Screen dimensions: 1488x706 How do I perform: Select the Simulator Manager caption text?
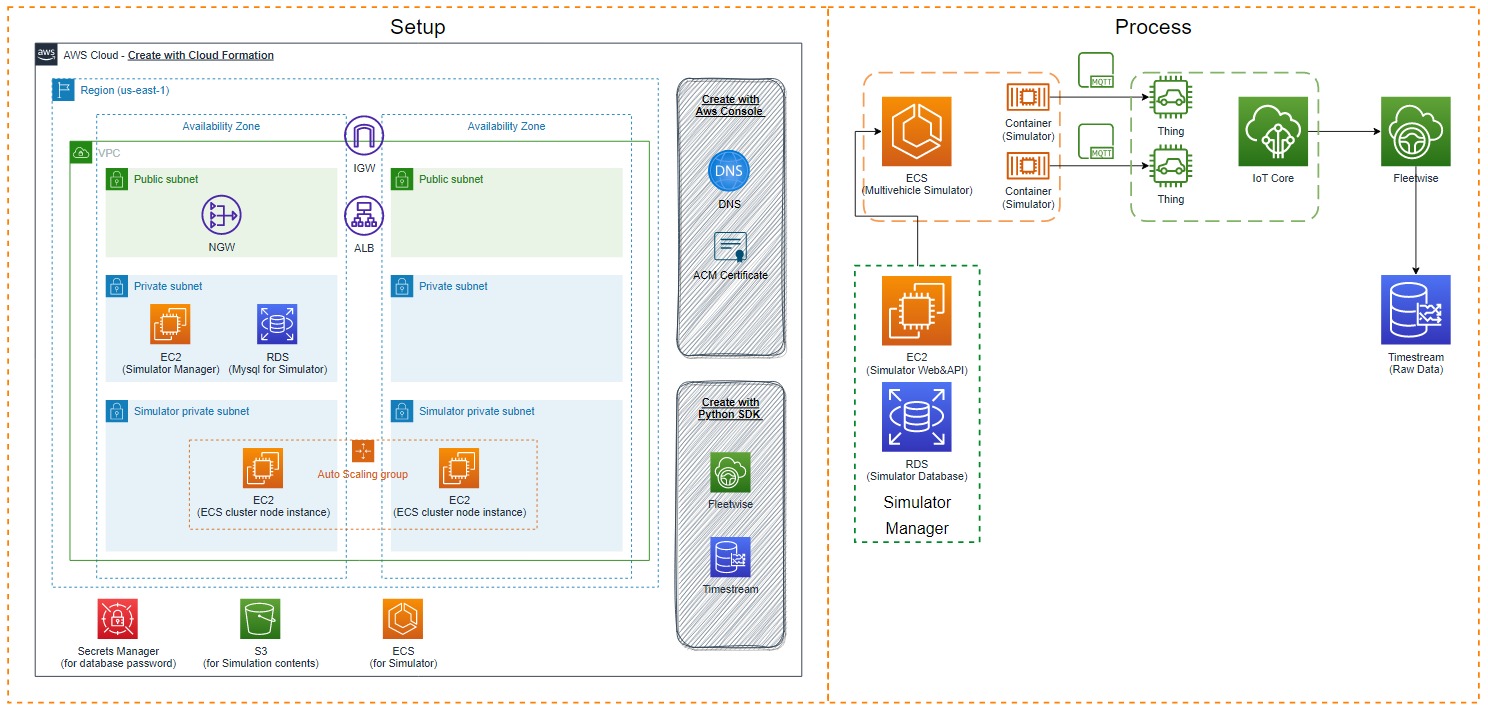tap(917, 515)
